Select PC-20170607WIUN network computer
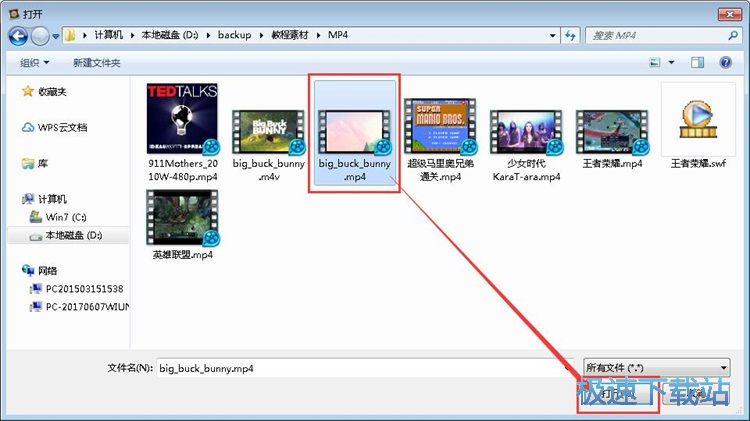The height and width of the screenshot is (421, 750). 88,307
